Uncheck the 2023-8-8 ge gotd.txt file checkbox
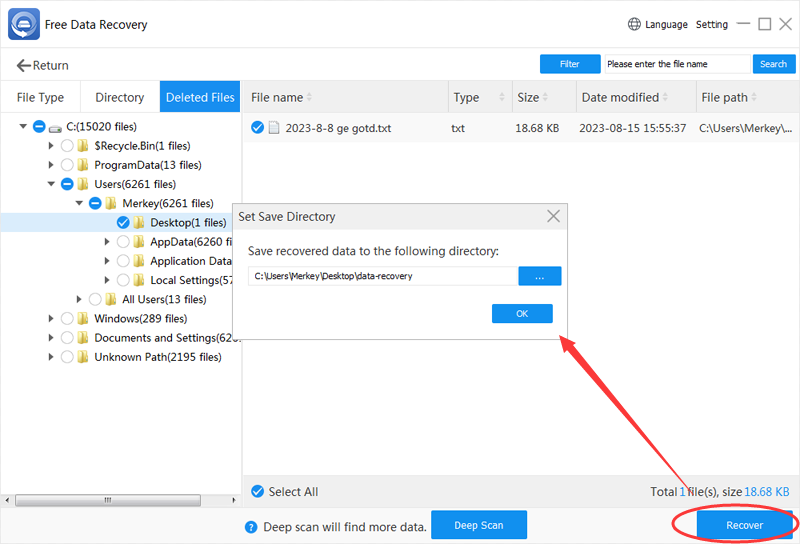Viewport: 800px width, 544px height. tap(258, 128)
